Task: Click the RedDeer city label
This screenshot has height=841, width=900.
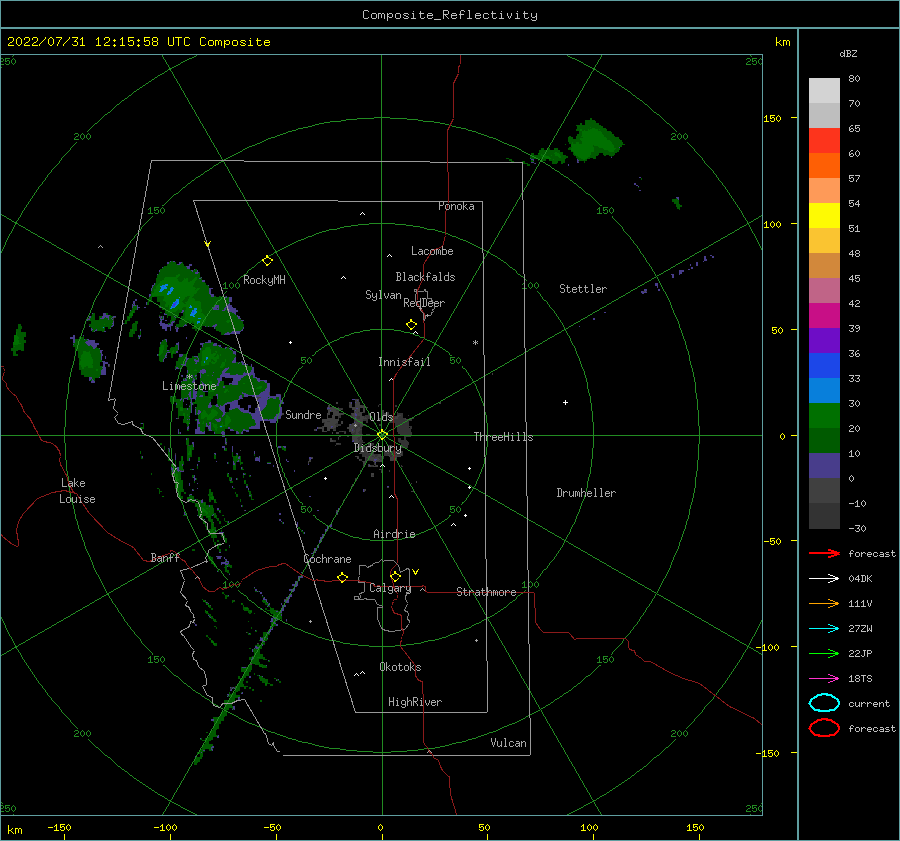Action: (424, 303)
